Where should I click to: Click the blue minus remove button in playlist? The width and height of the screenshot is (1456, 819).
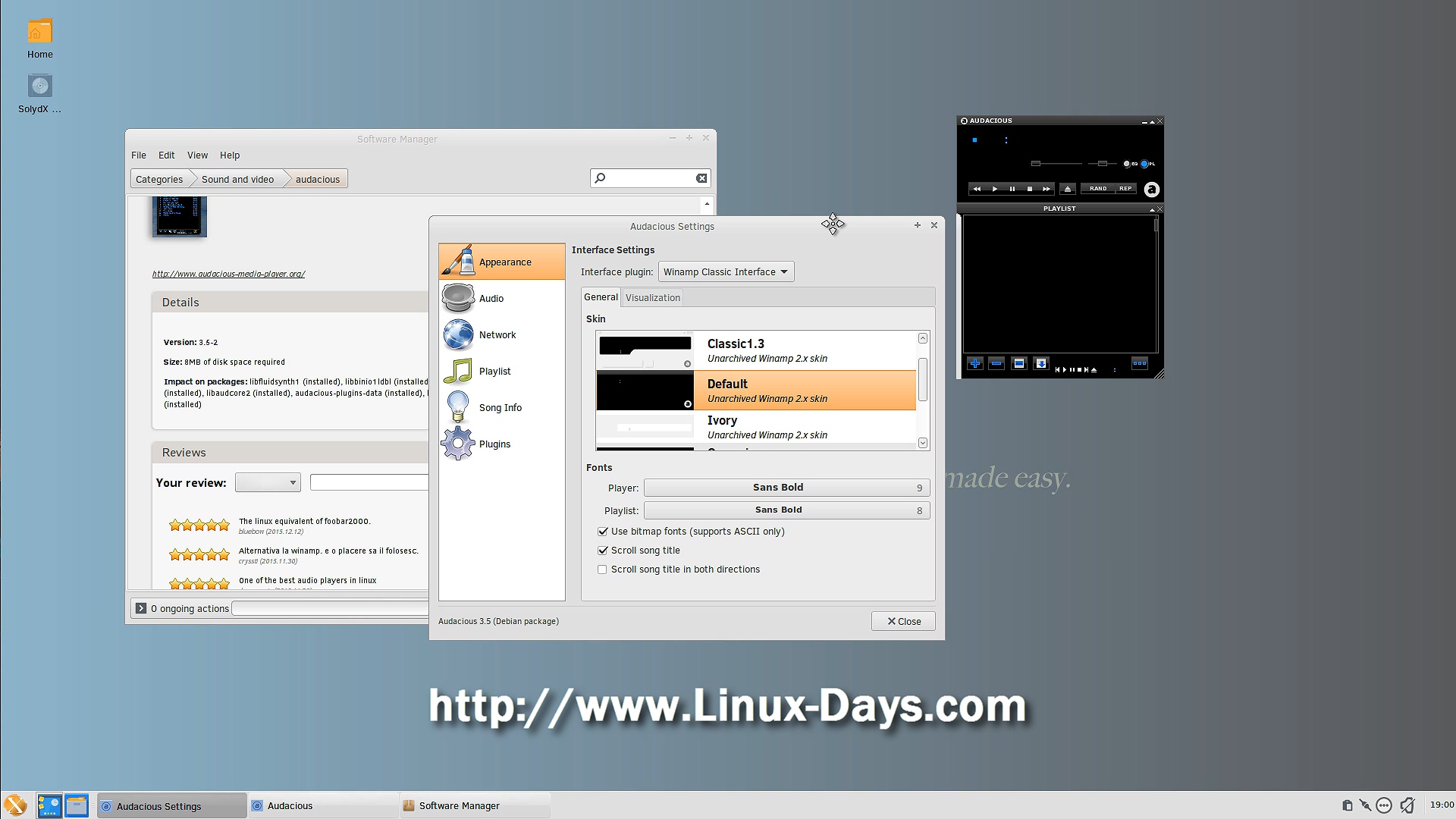[x=996, y=364]
